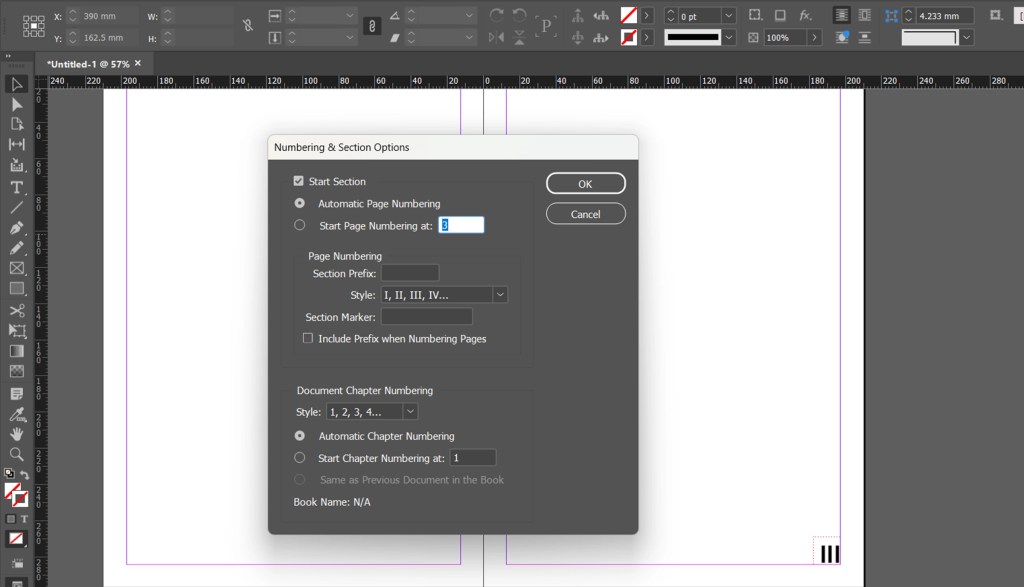Toggle constrain scaling link icon
The height and width of the screenshot is (587, 1024).
(x=372, y=26)
